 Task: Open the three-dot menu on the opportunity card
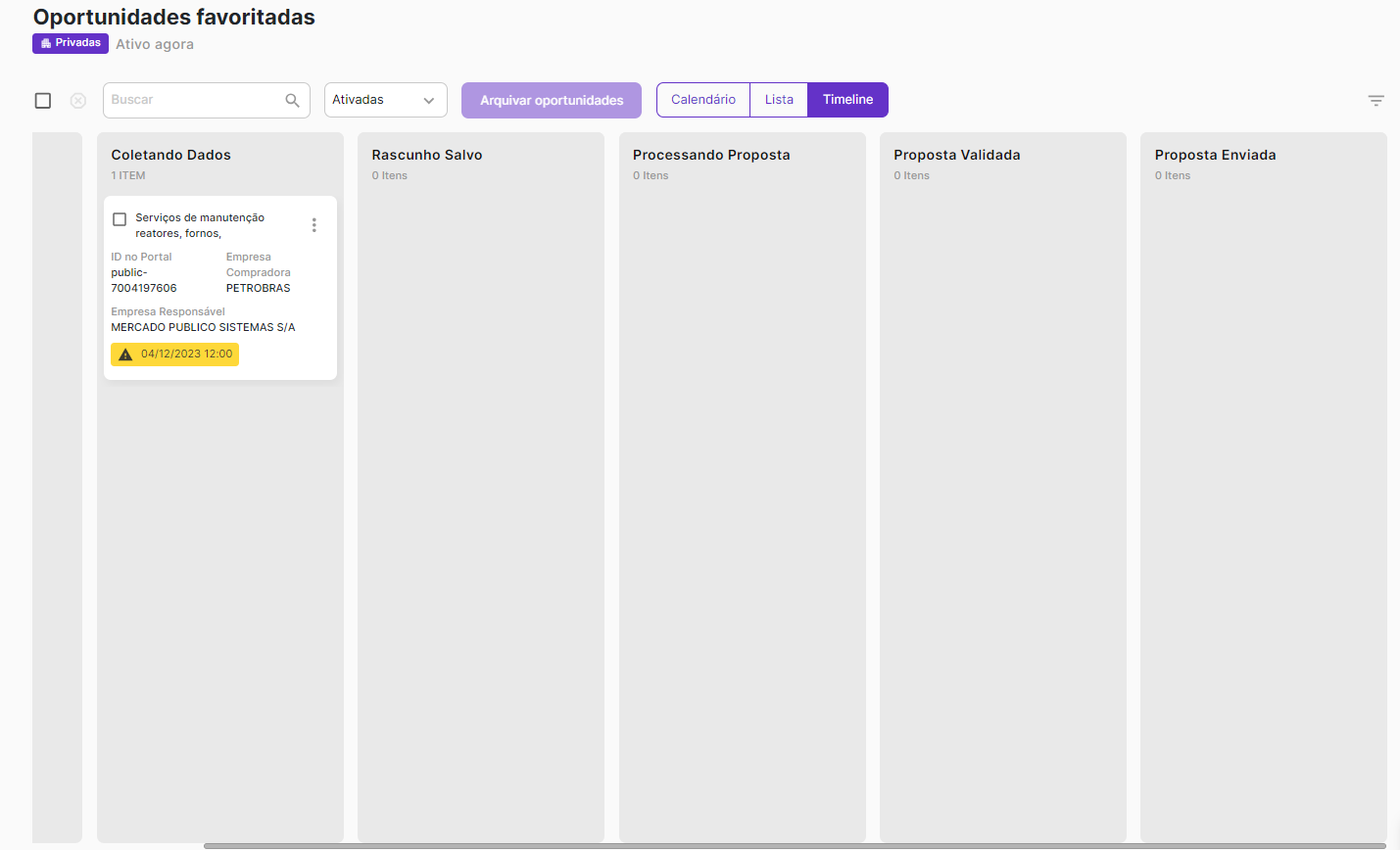point(314,225)
